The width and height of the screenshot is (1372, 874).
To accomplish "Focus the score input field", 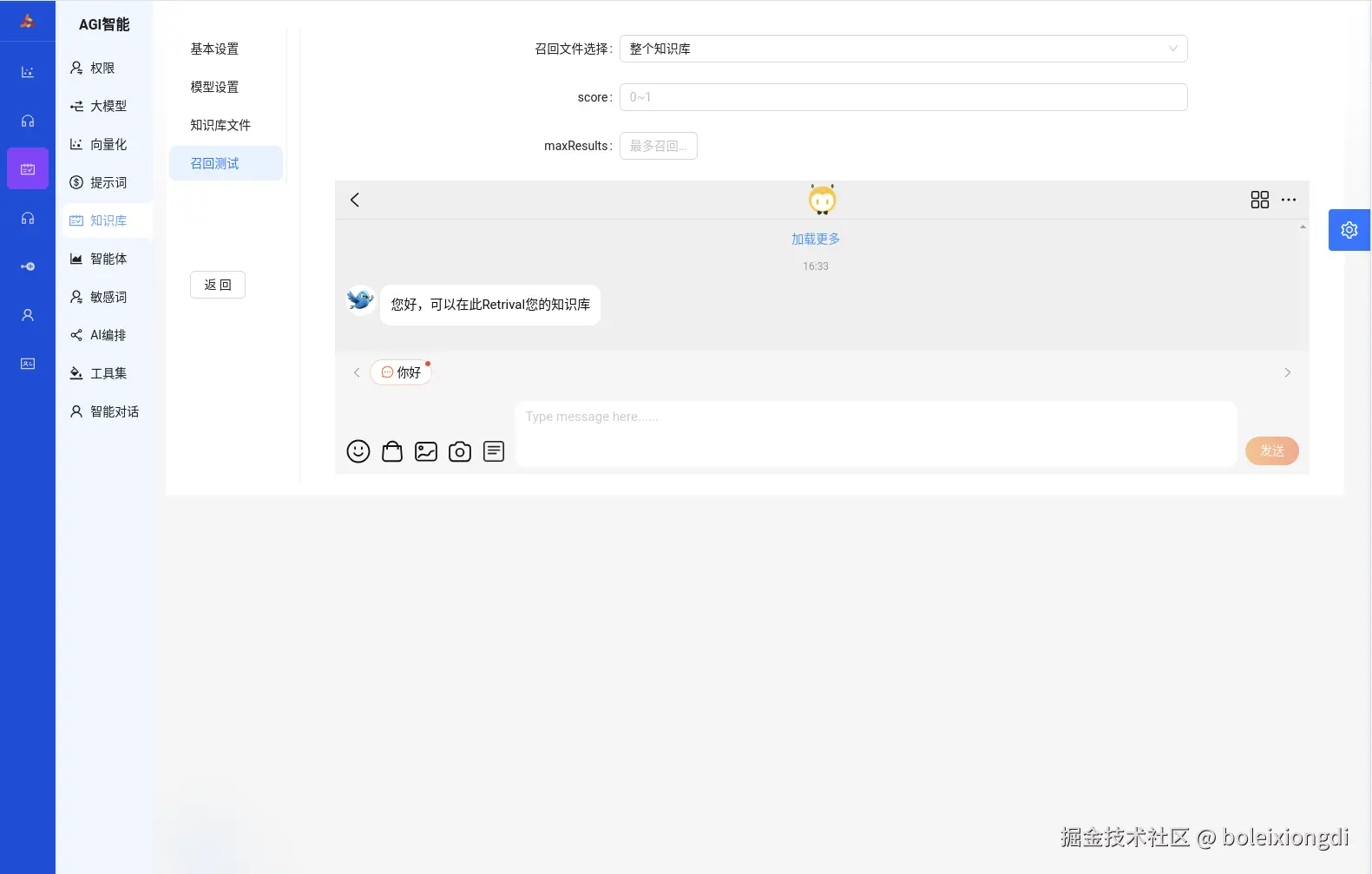I will pyautogui.click(x=903, y=97).
